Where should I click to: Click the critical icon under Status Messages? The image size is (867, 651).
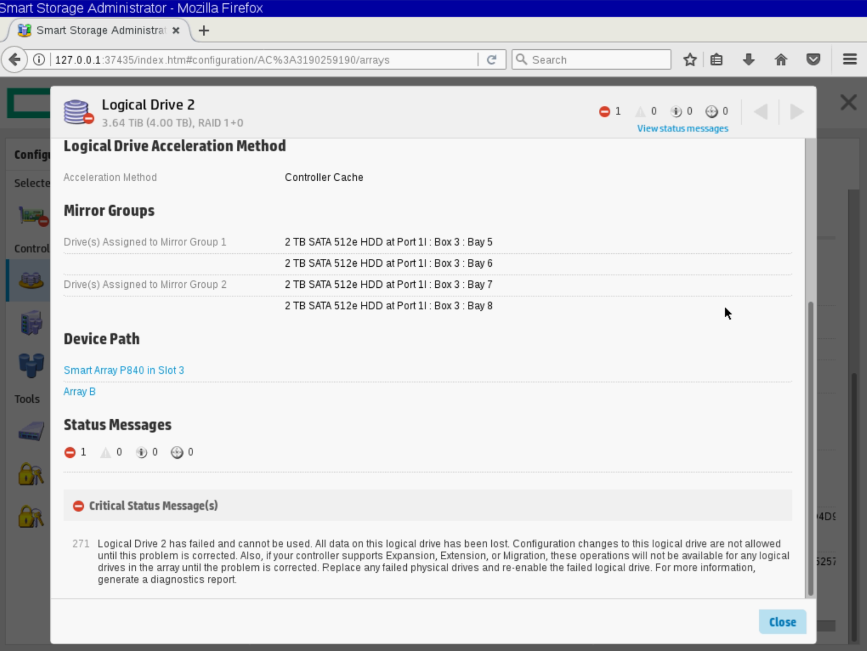[x=70, y=452]
